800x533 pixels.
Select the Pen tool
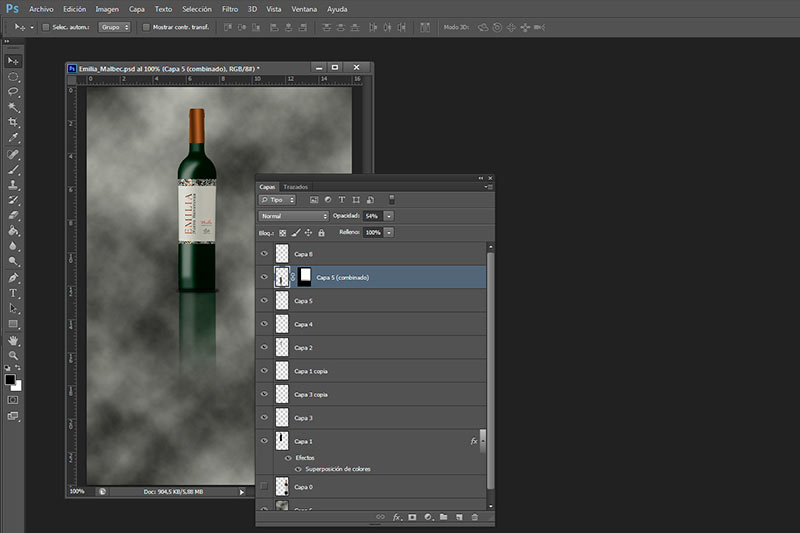point(13,278)
